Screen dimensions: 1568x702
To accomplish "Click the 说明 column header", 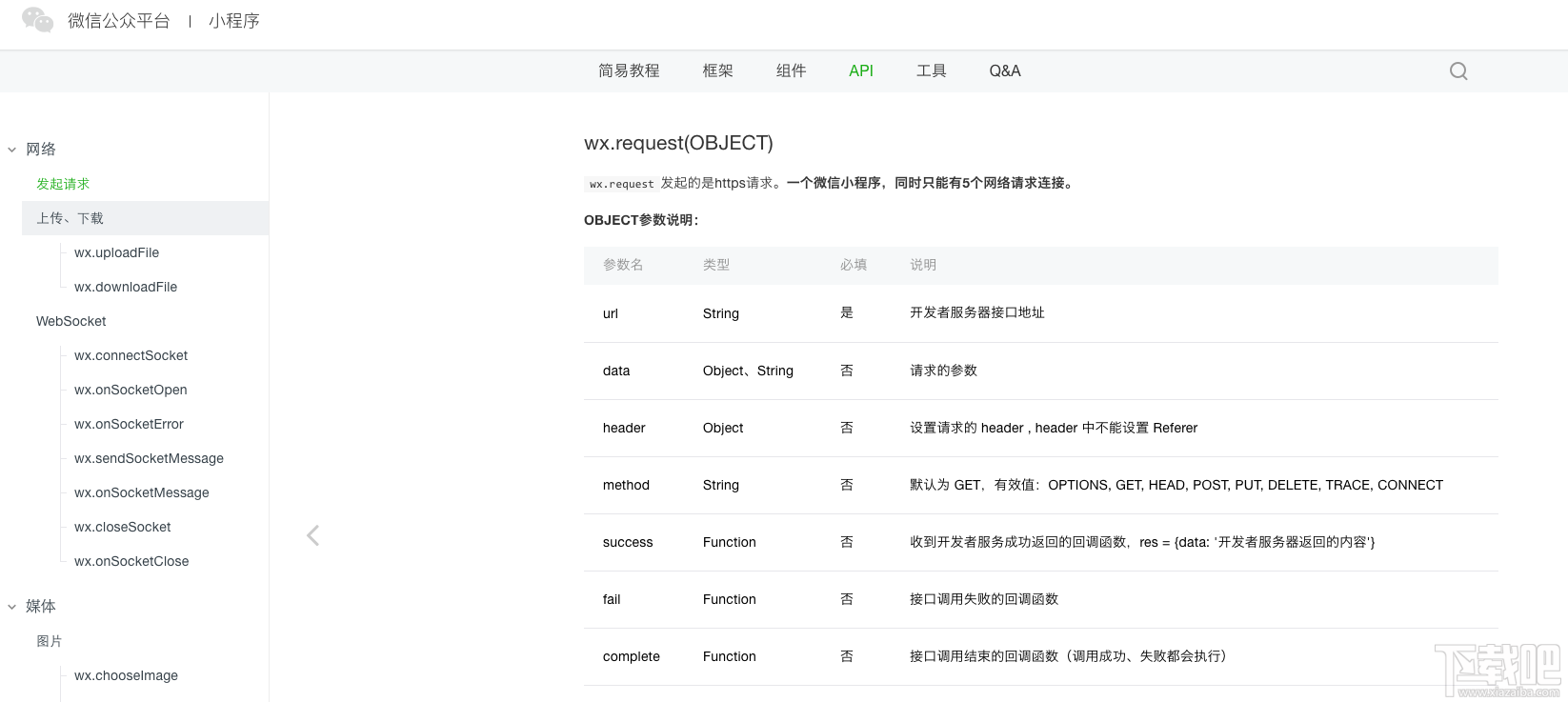I will click(923, 265).
